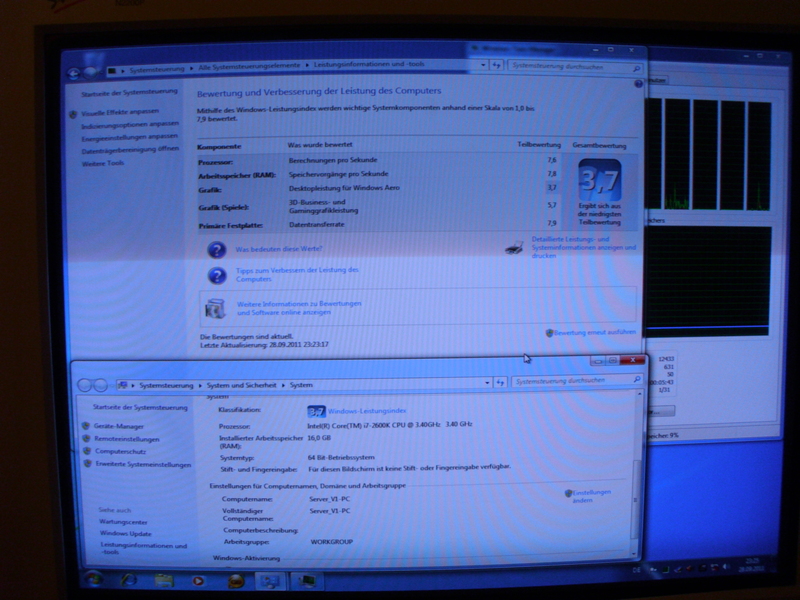Screen dimensions: 800x600
Task: Switch to Task Manager taskbar button
Action: pyautogui.click(x=307, y=581)
